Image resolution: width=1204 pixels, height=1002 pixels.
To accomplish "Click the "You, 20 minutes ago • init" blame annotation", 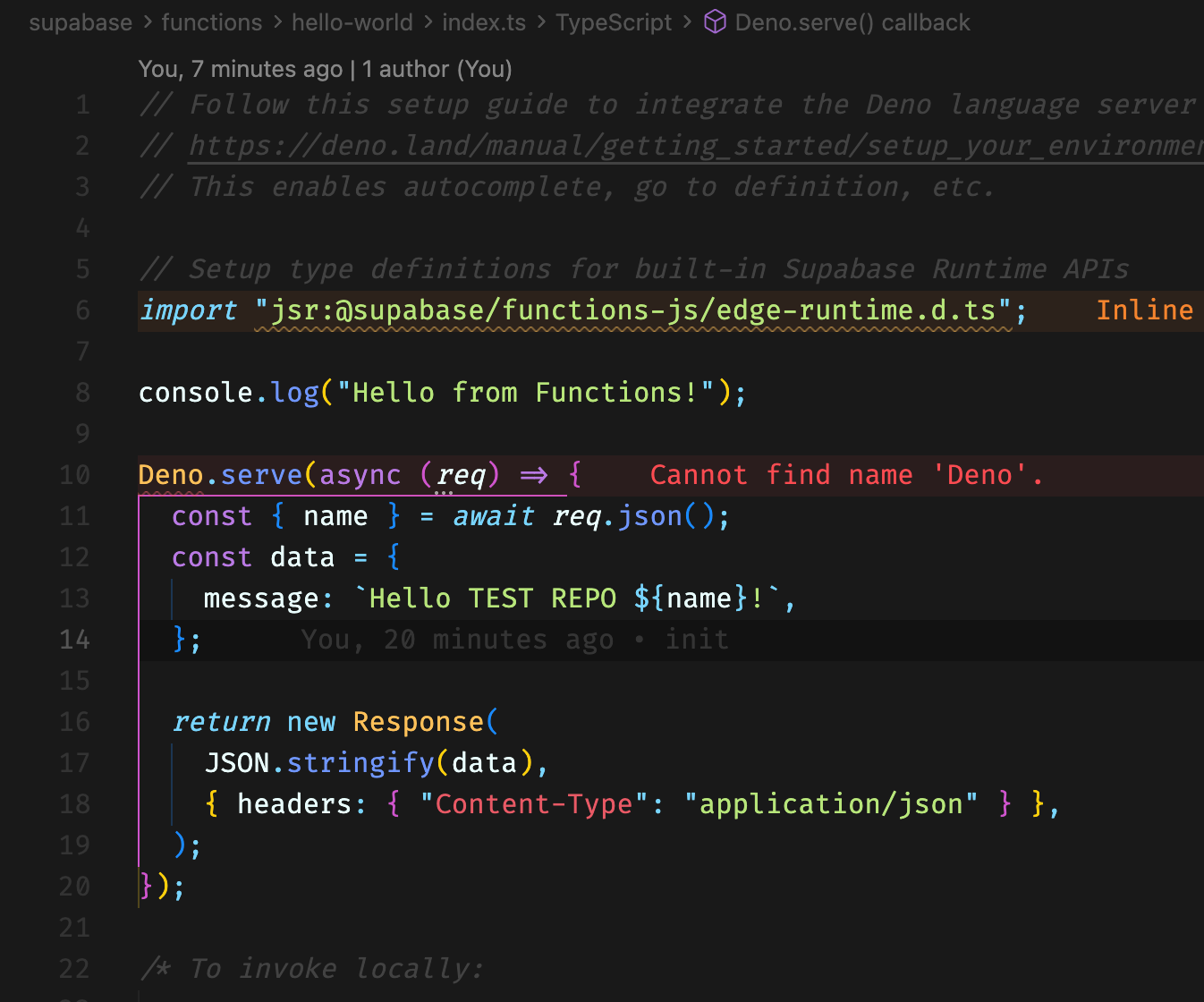I will (x=515, y=640).
